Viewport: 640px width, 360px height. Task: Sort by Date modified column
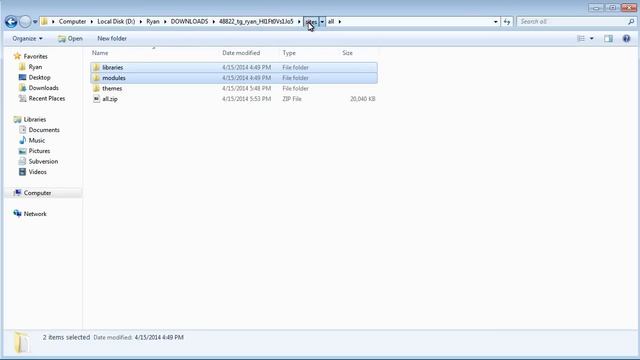coord(241,53)
